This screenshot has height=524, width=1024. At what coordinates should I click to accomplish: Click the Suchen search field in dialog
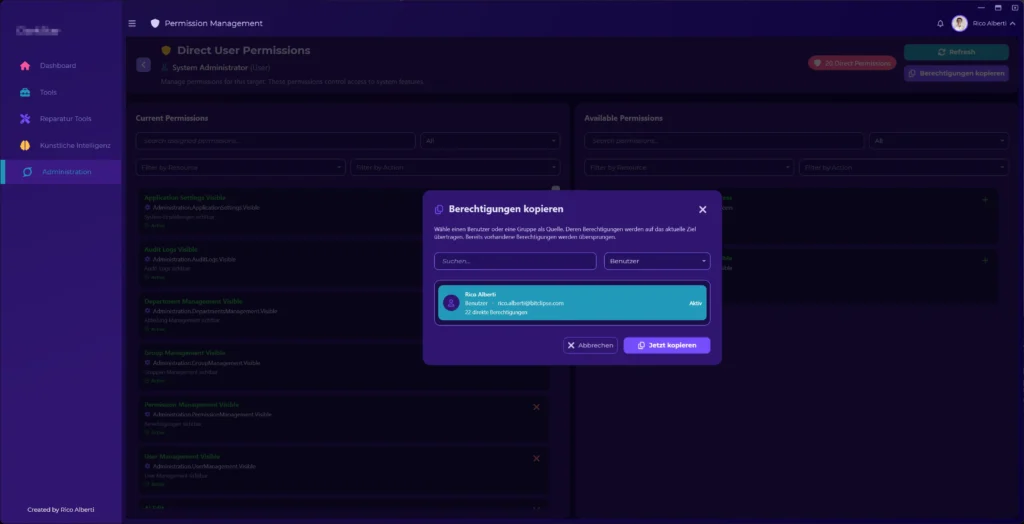point(515,261)
